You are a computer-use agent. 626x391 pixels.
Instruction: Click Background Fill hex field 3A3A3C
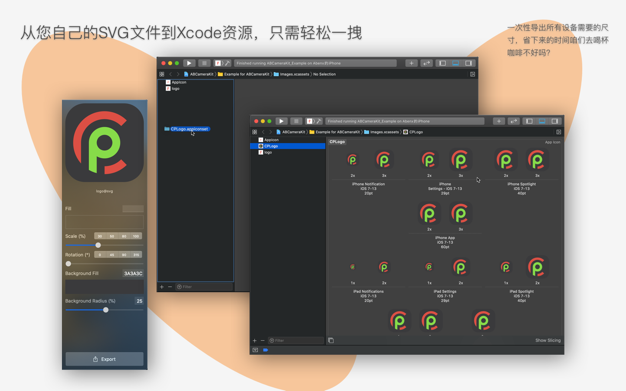click(x=133, y=274)
